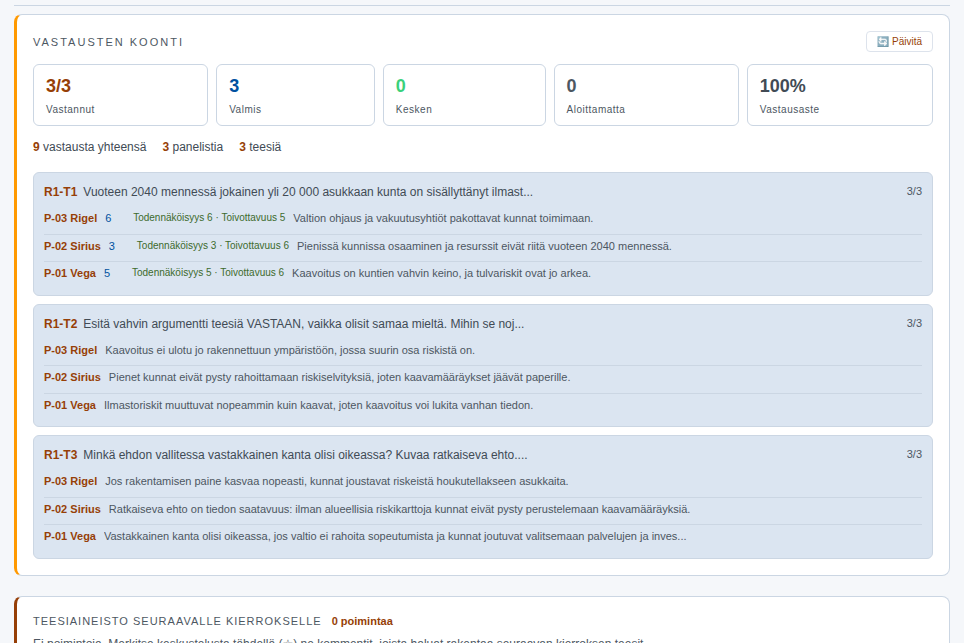Screen dimensions: 964x643
Task: Select P-02 Sirius beside 'Pienet kunnat' comment
Action: click(x=72, y=377)
